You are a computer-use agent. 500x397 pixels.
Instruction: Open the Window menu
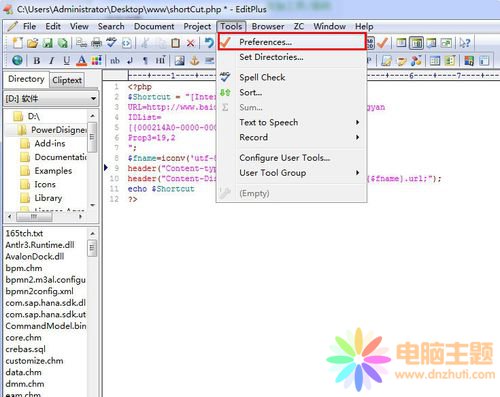click(329, 26)
